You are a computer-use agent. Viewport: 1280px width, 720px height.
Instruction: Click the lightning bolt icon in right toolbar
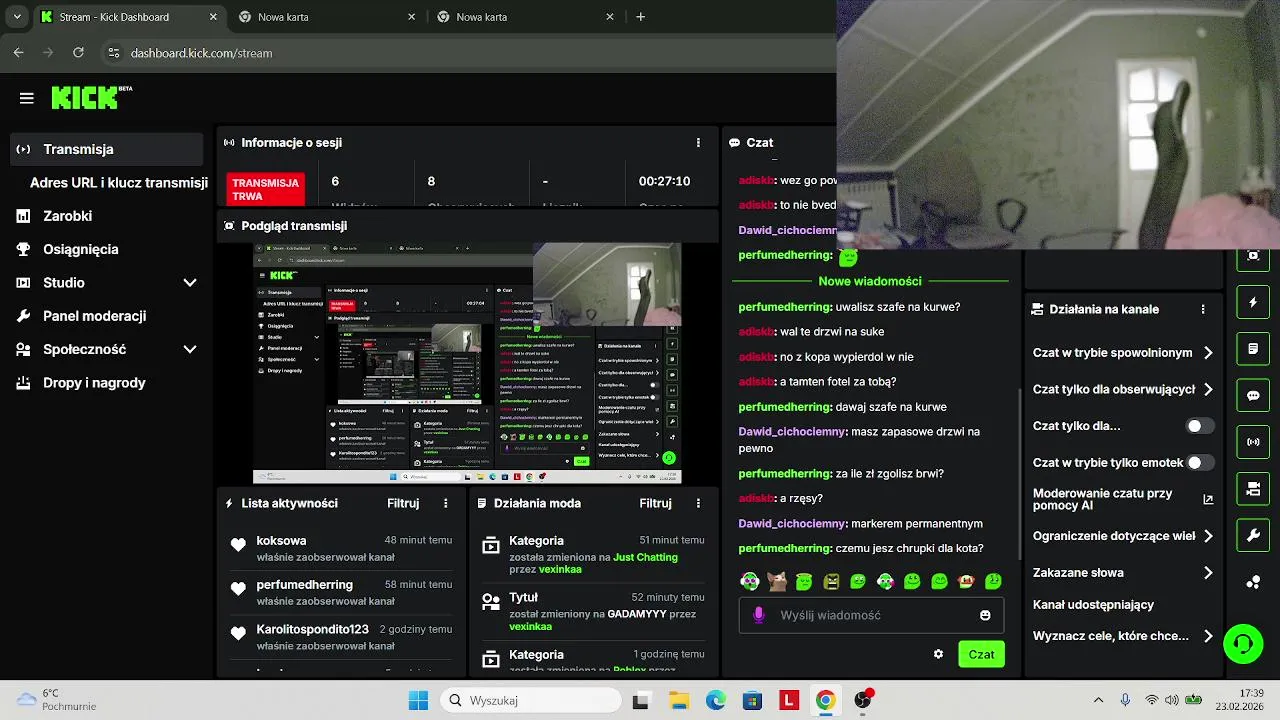pyautogui.click(x=1253, y=302)
